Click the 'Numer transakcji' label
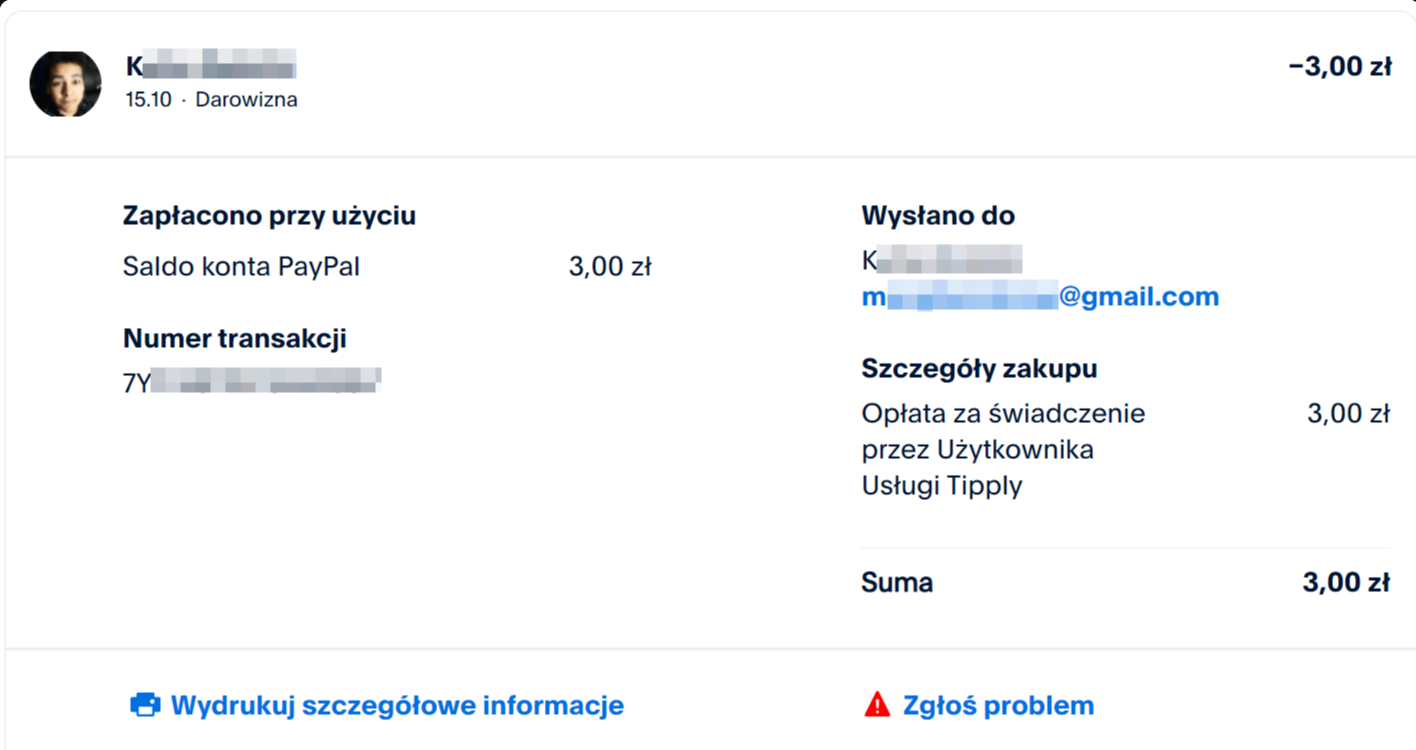This screenshot has height=750, width=1416. click(x=235, y=338)
